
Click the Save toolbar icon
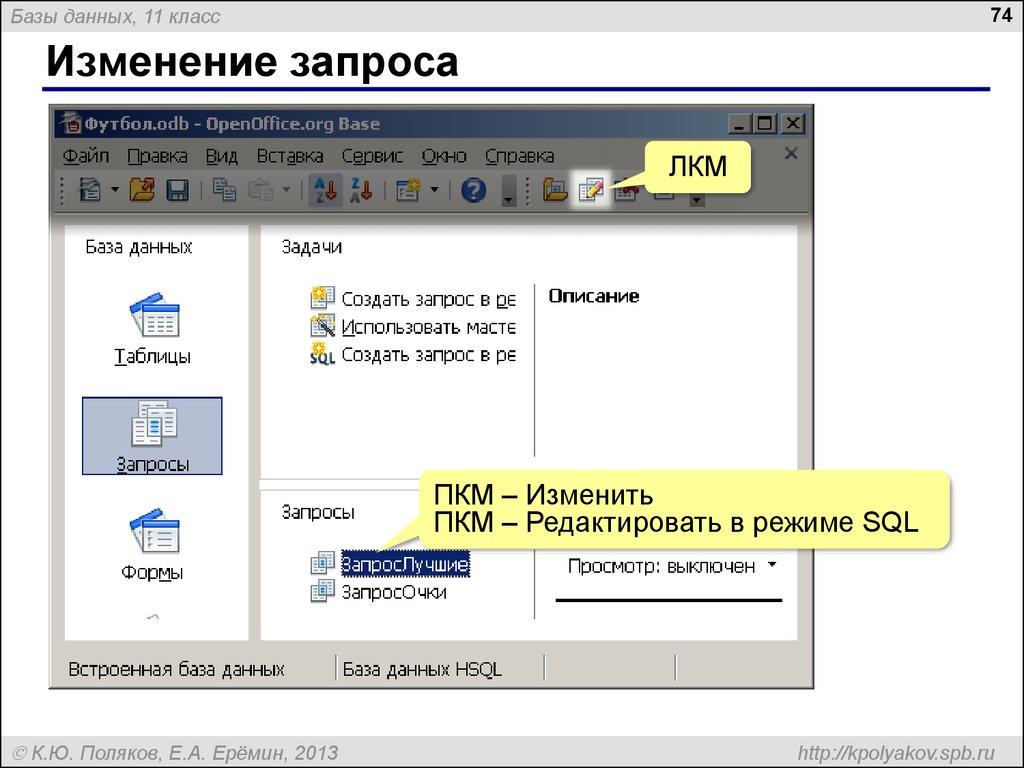178,190
